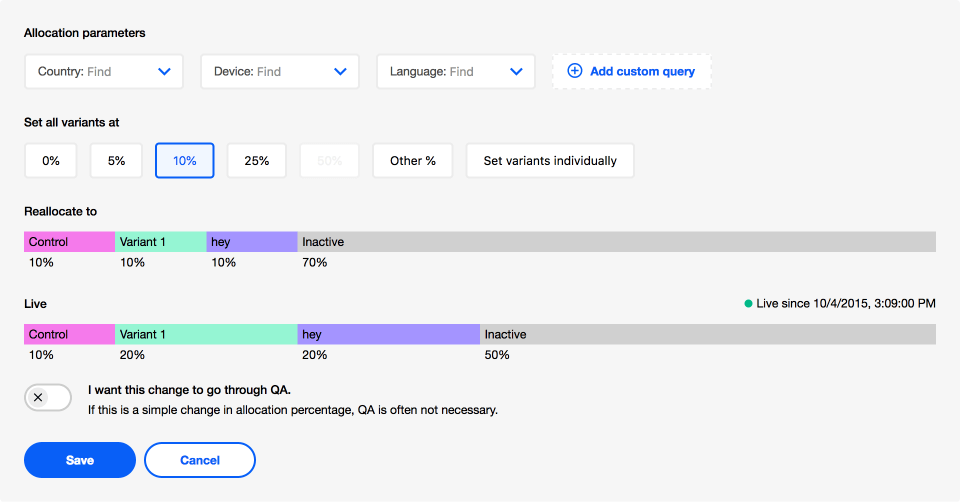This screenshot has width=960, height=502.
Task: Open the Language filter dropdown
Action: click(x=456, y=71)
